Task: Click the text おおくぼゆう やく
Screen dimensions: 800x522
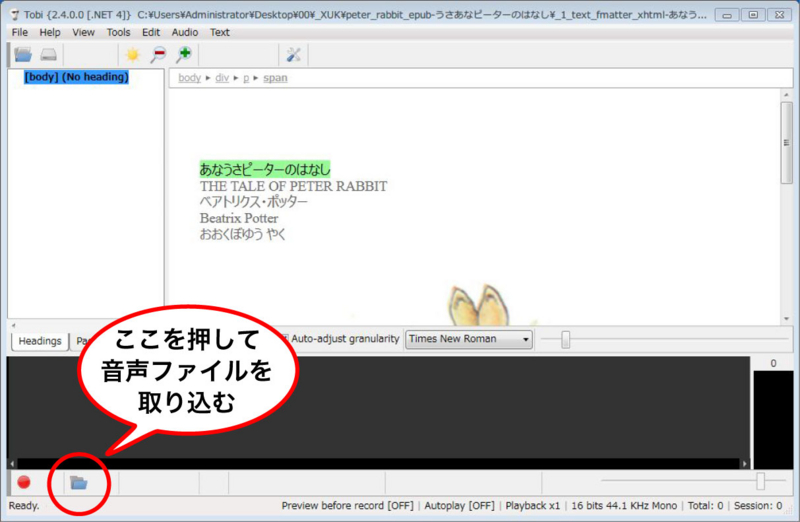Action: pos(242,234)
